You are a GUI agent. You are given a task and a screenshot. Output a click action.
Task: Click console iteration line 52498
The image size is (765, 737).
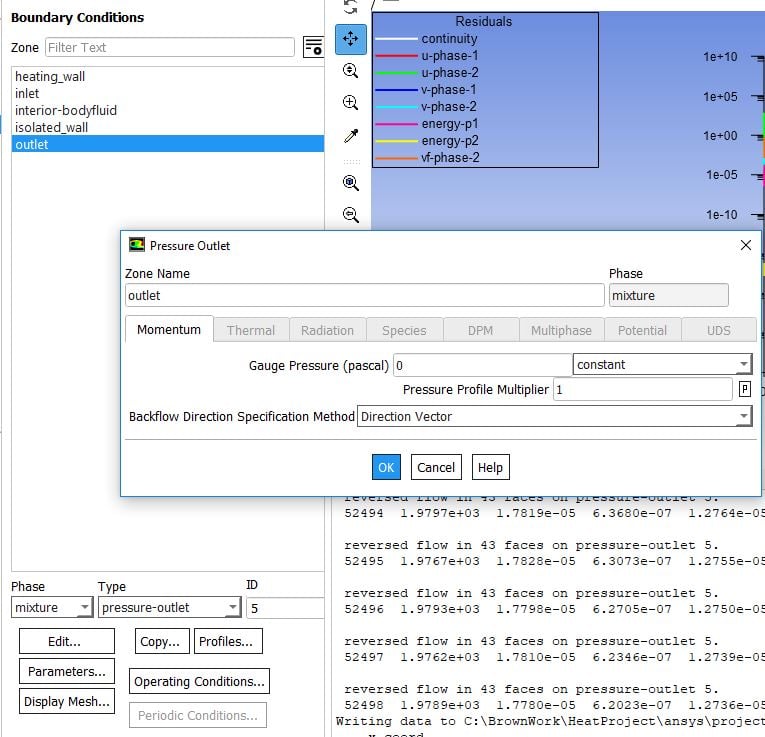coord(554,705)
